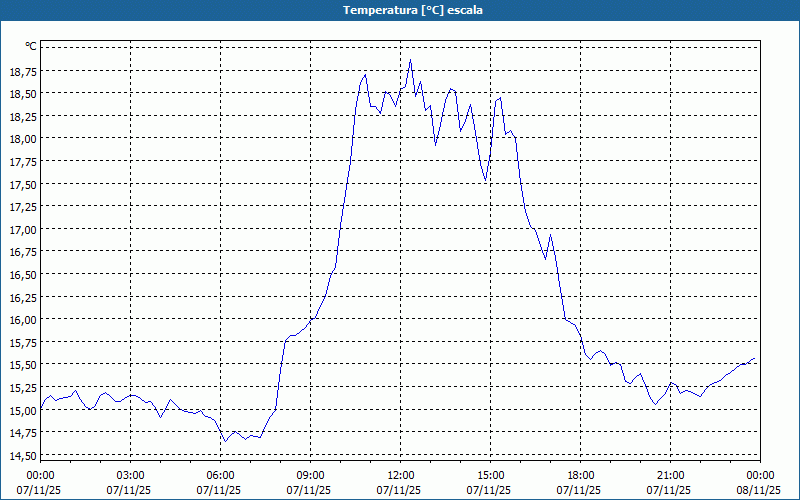The height and width of the screenshot is (500, 800).
Task: Select the 18,50 temperature axis label
Action: pos(23,94)
